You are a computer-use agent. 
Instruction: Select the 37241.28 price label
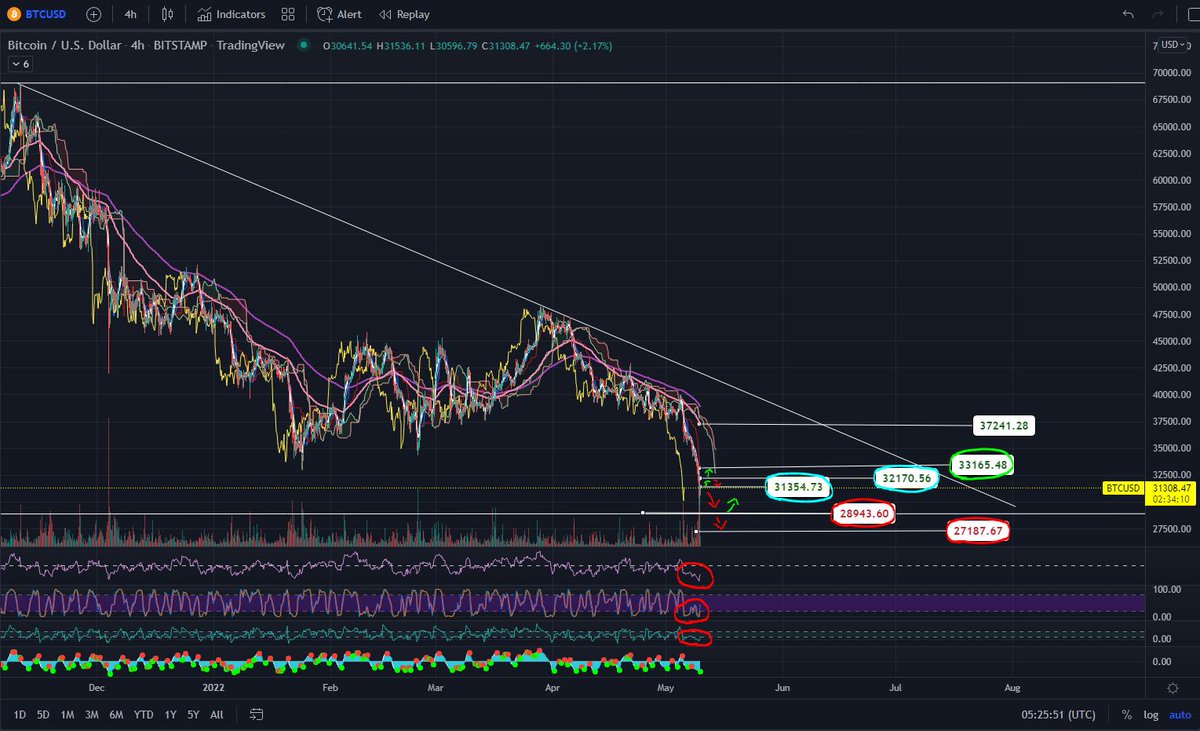click(1003, 426)
